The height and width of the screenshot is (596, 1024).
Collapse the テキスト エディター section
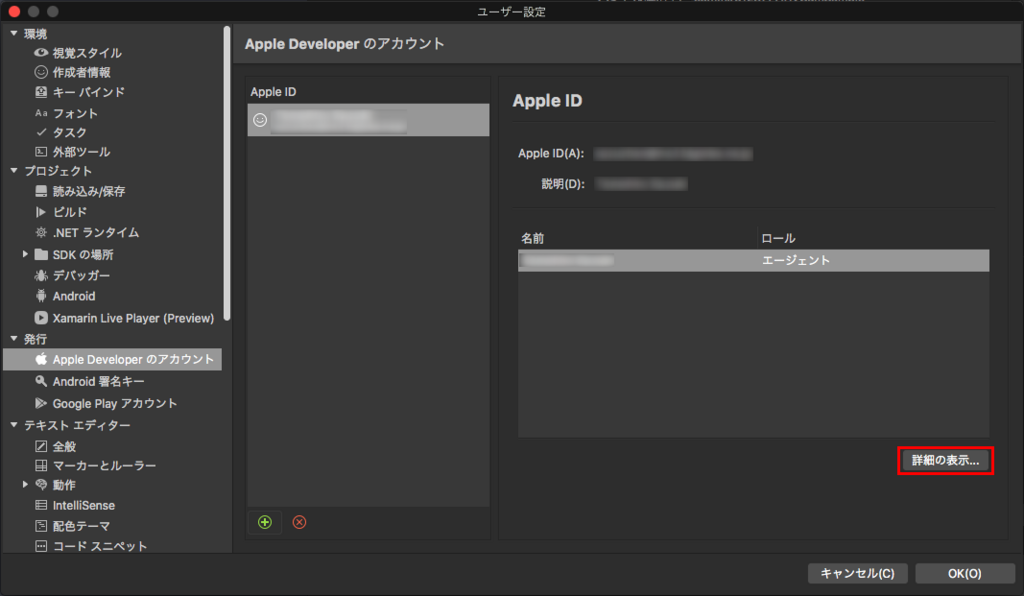[14, 424]
